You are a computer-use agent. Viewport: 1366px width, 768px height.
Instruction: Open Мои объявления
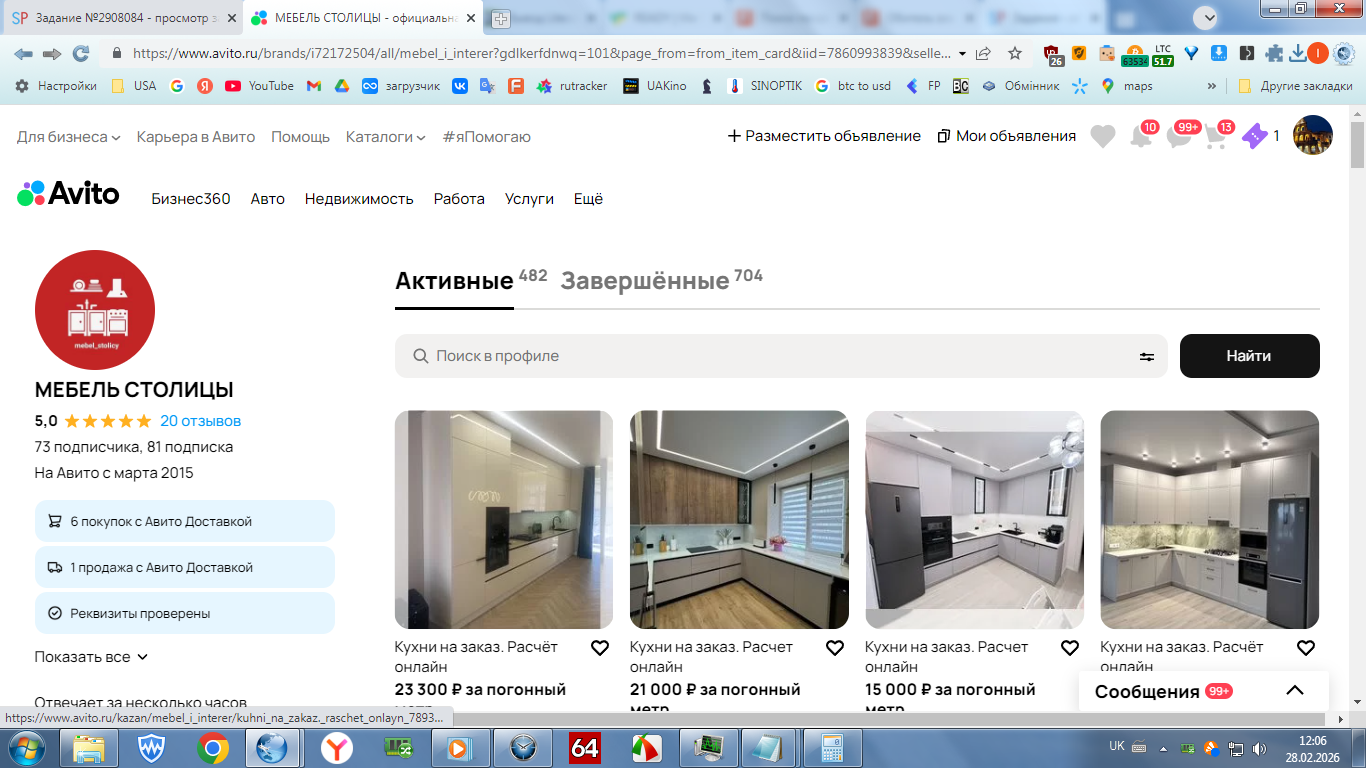[x=1007, y=136]
